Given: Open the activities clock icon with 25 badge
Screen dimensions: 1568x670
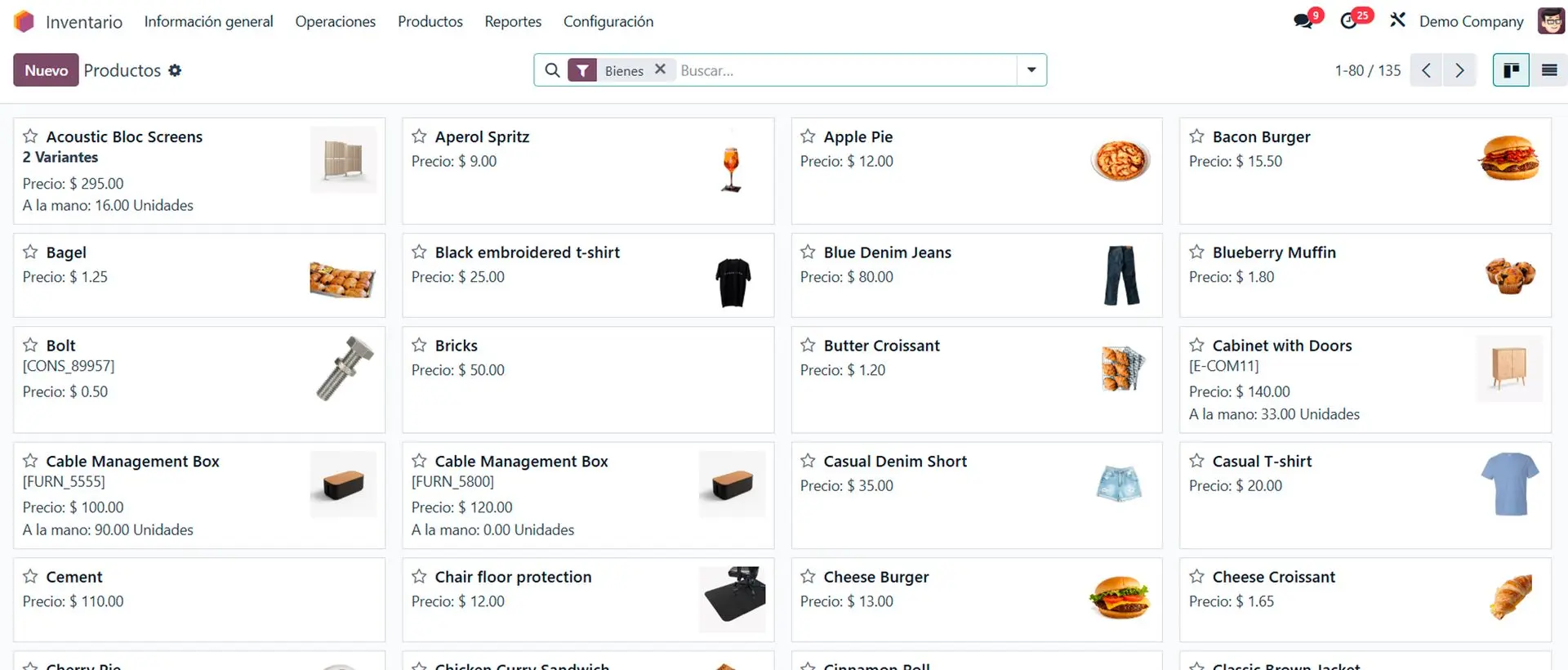Looking at the screenshot, I should click(1350, 20).
